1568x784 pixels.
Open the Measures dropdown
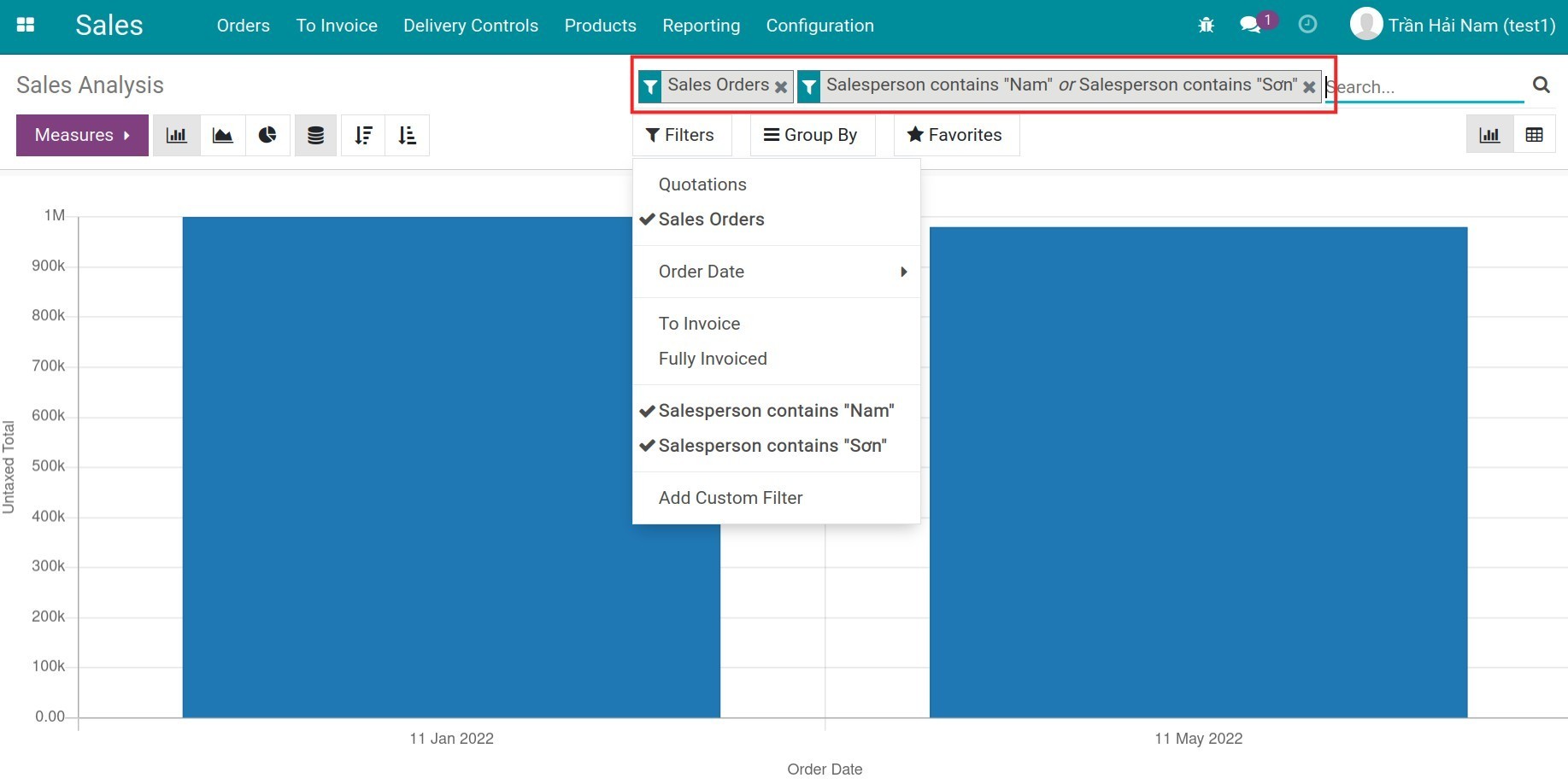(82, 135)
